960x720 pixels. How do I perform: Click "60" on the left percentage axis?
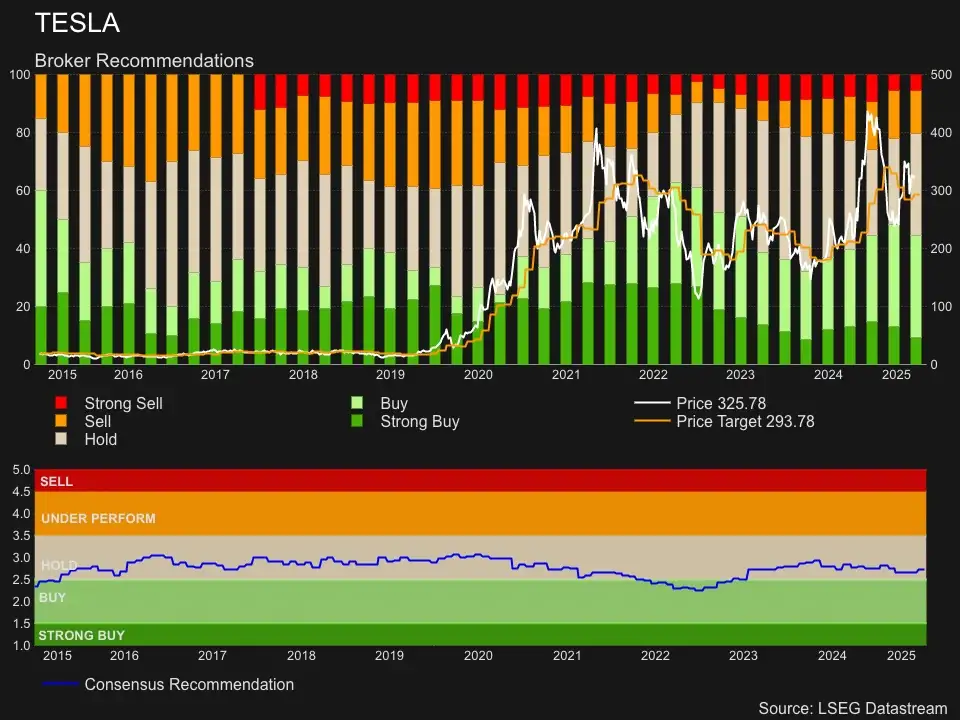pyautogui.click(x=23, y=191)
